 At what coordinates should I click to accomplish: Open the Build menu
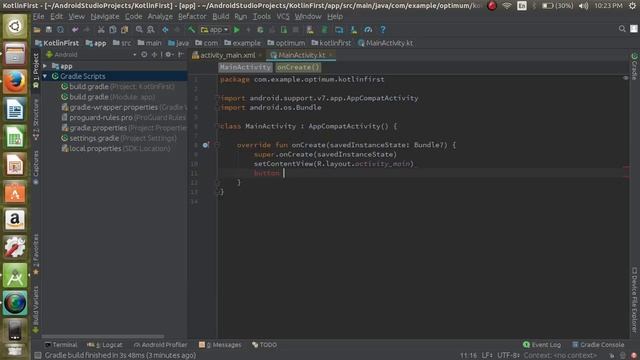pos(220,17)
